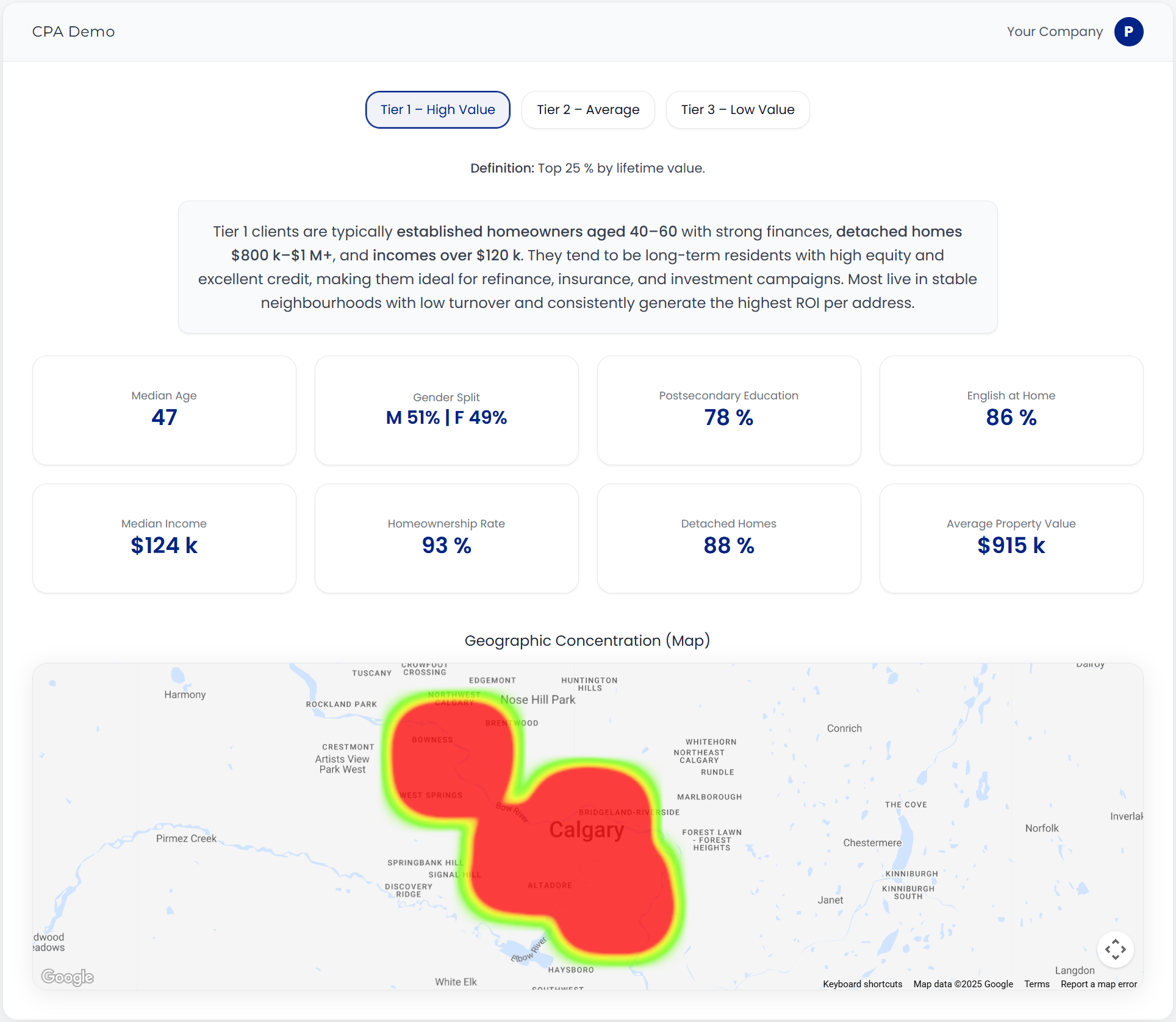The image size is (1176, 1022).
Task: Click the Gender Split card
Action: click(x=446, y=410)
